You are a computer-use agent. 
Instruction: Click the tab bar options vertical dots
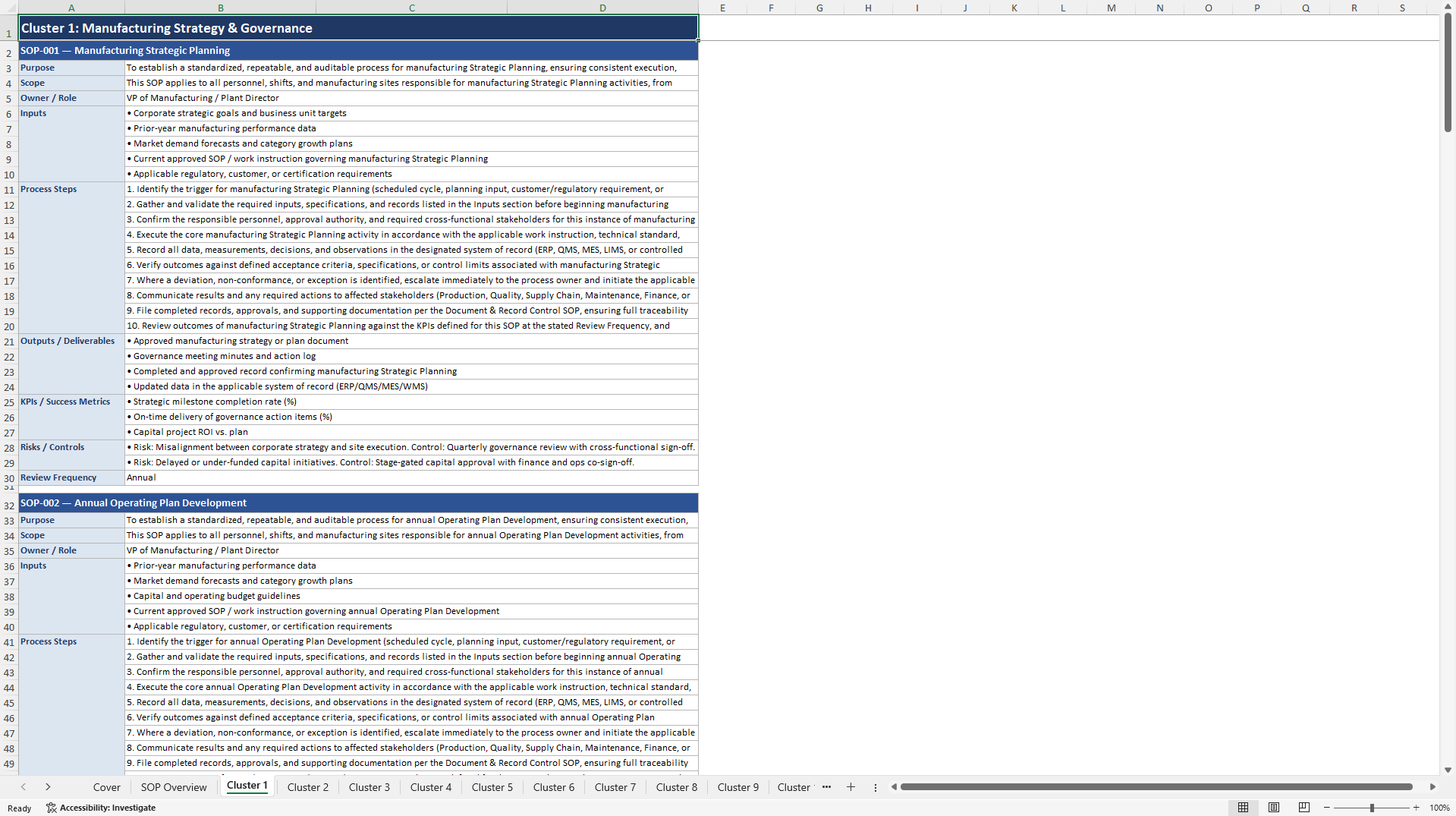pos(875,787)
